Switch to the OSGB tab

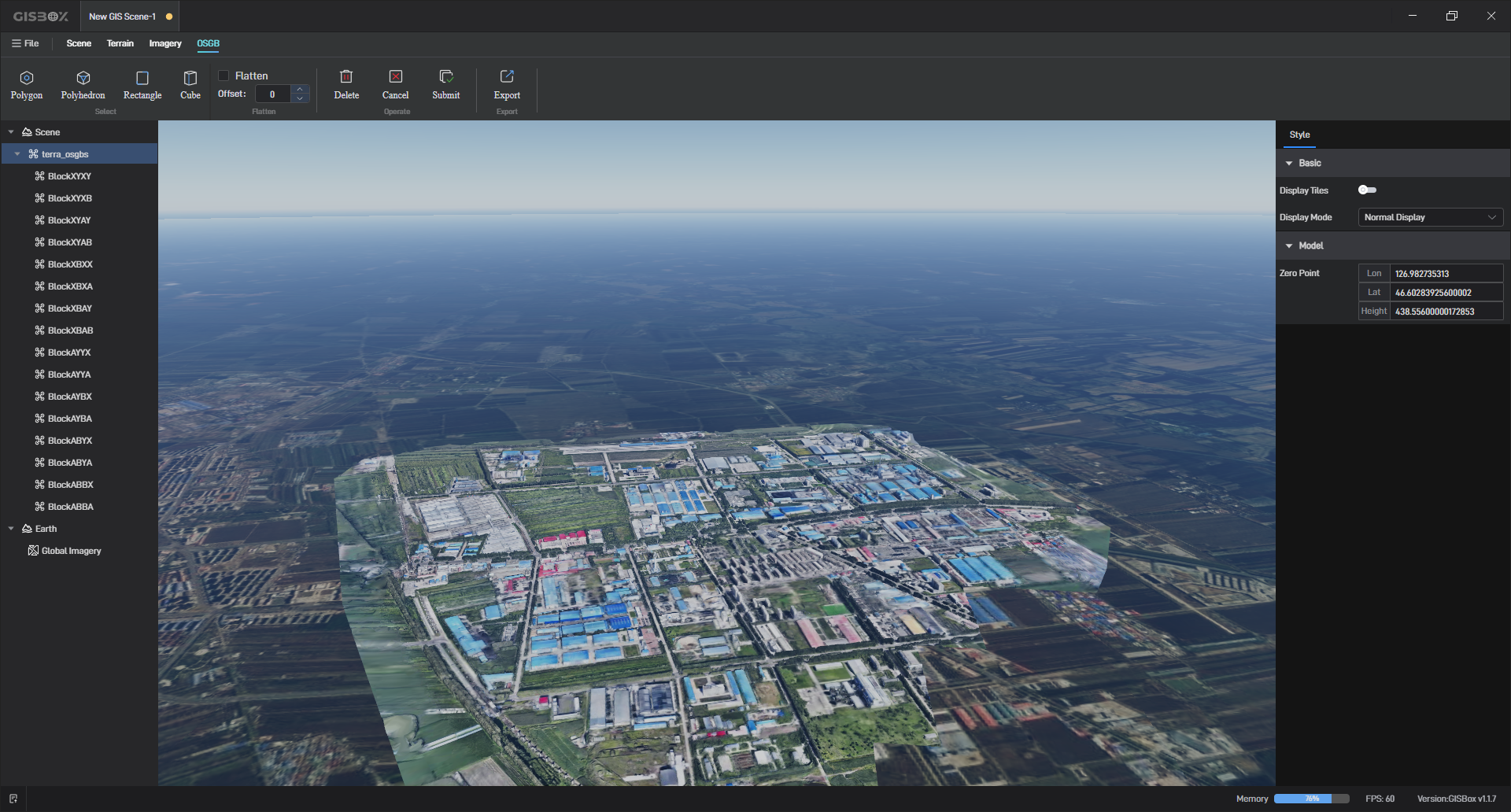point(208,43)
